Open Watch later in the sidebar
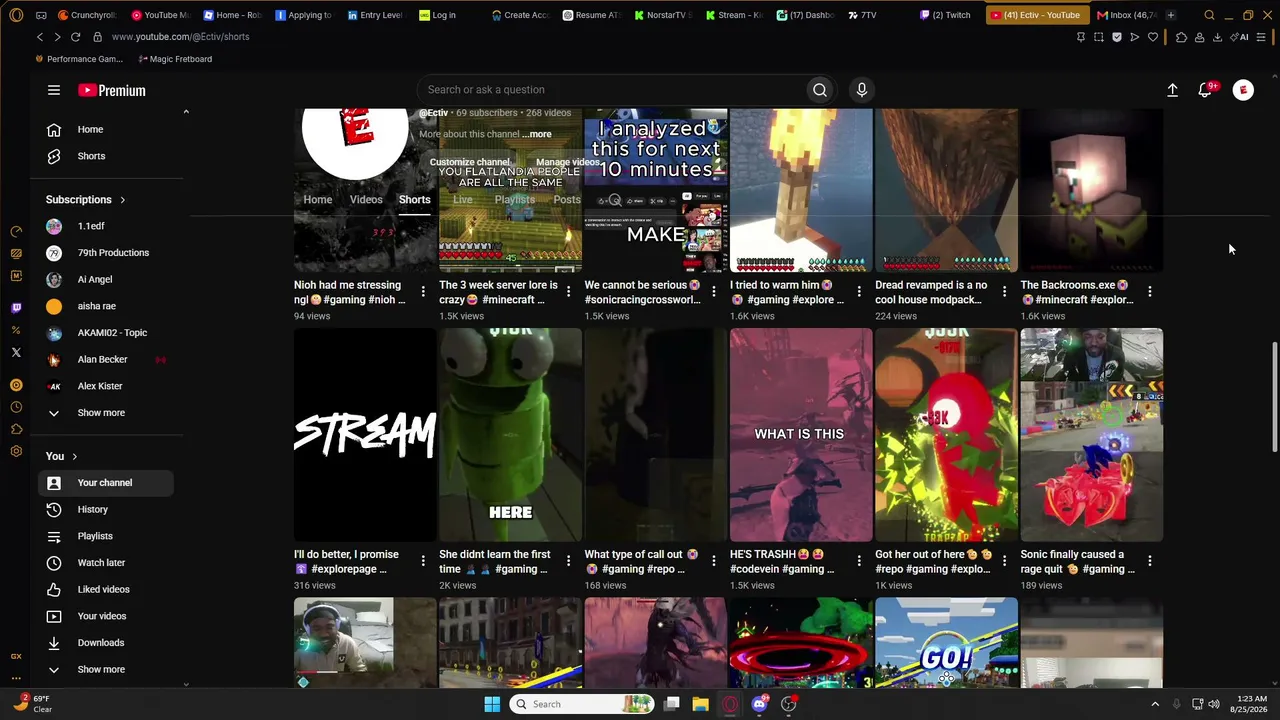This screenshot has width=1280, height=720. pos(106,563)
